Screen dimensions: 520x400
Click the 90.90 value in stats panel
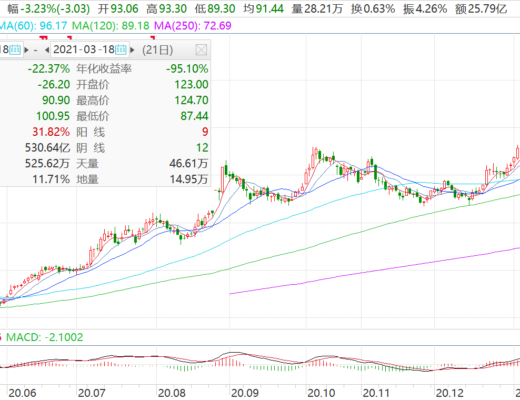56,100
